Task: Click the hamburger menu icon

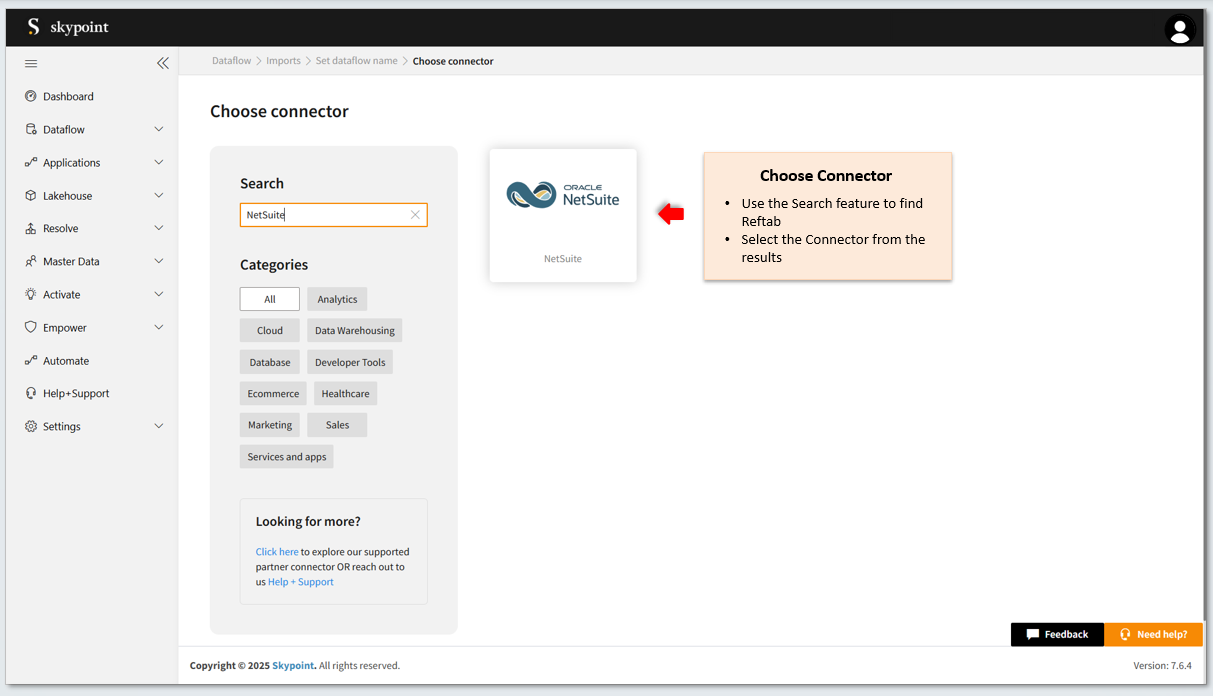Action: click(31, 64)
